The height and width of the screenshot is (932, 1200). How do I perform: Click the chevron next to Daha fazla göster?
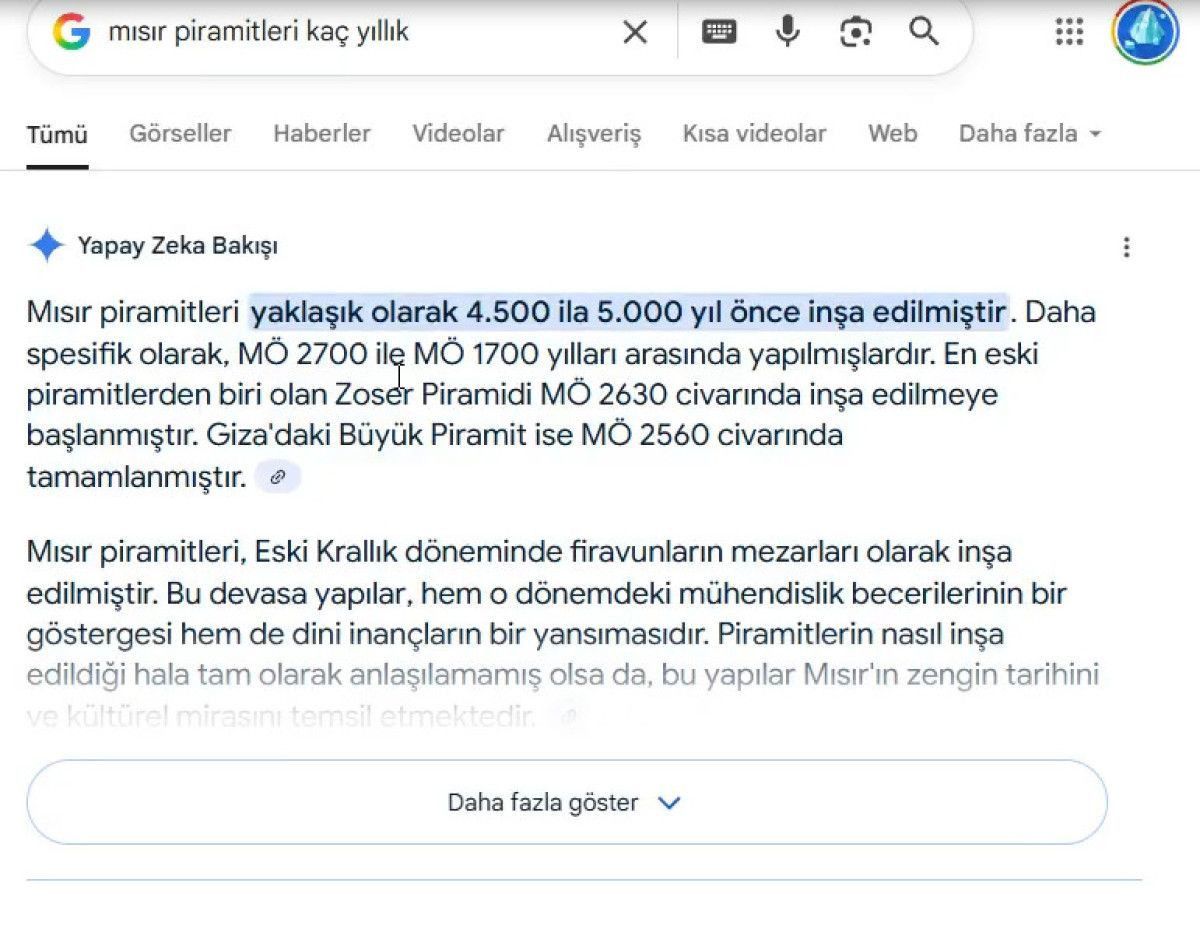pos(670,803)
